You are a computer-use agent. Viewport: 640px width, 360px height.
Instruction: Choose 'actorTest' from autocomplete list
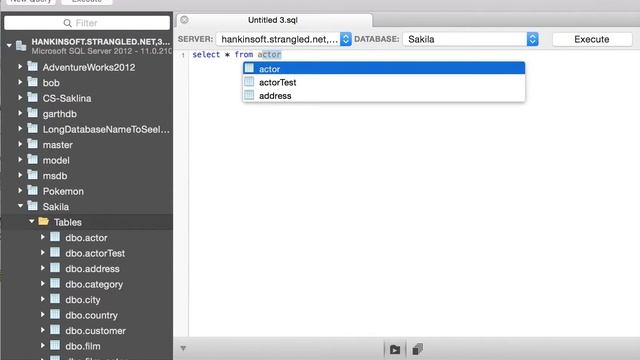pos(384,82)
